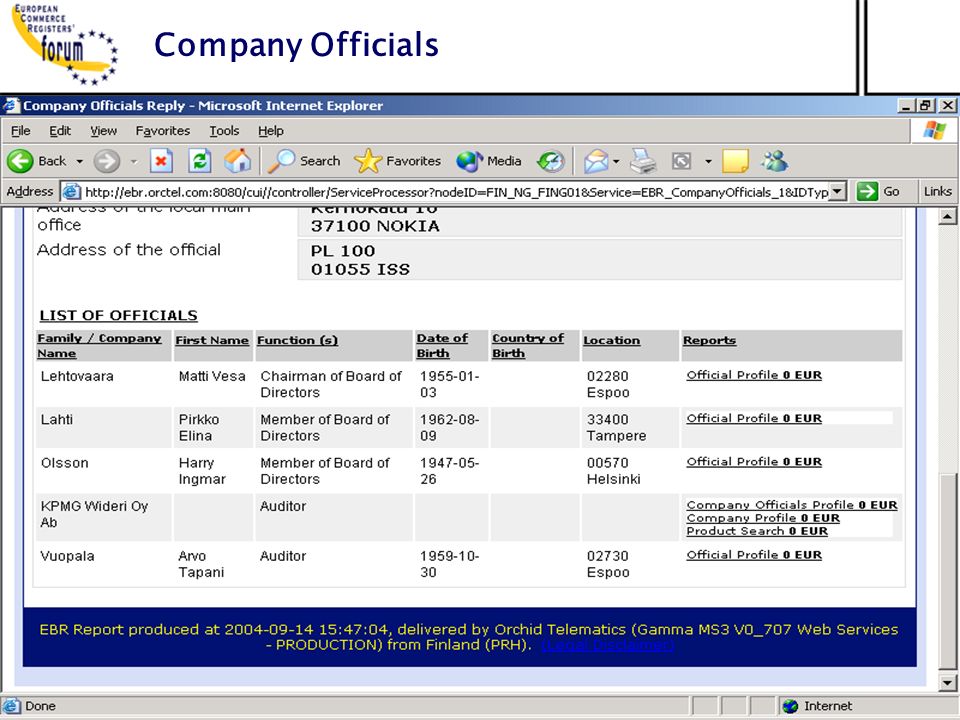Expand the Forward button history dropdown

pos(133,162)
